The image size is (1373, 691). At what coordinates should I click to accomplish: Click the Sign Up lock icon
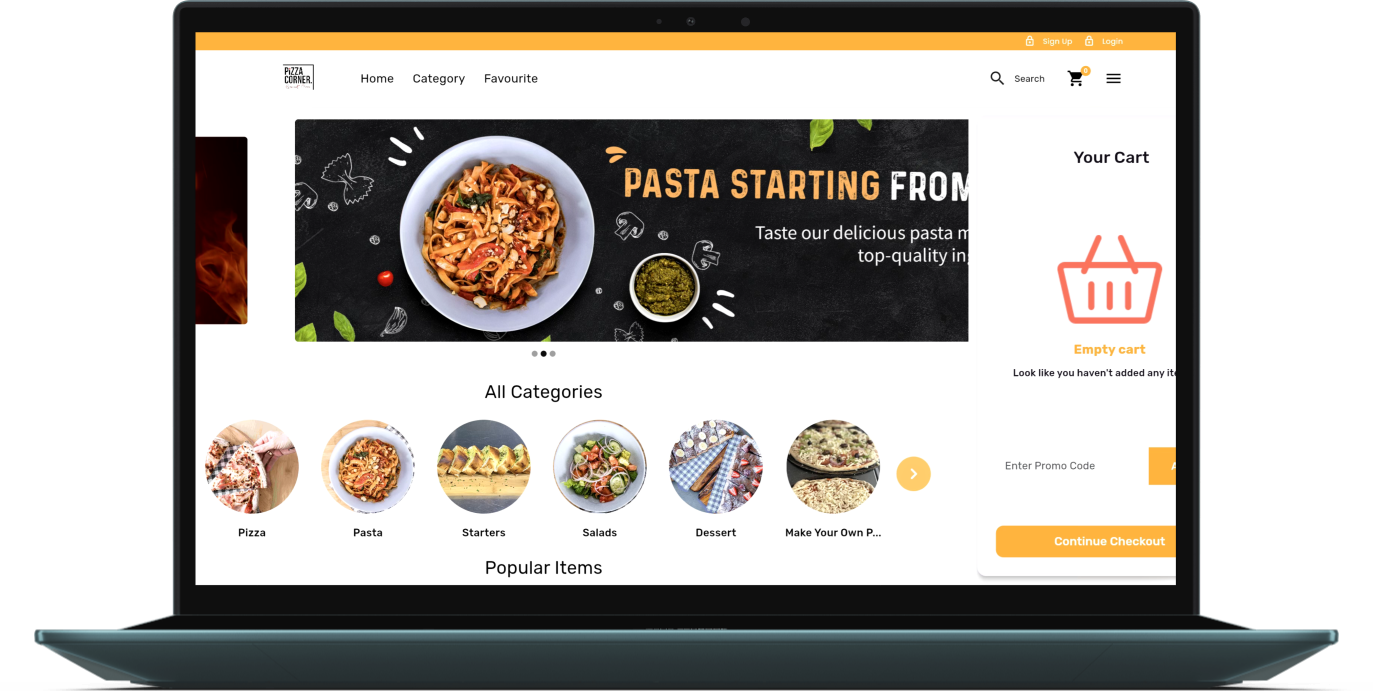pyautogui.click(x=1030, y=41)
